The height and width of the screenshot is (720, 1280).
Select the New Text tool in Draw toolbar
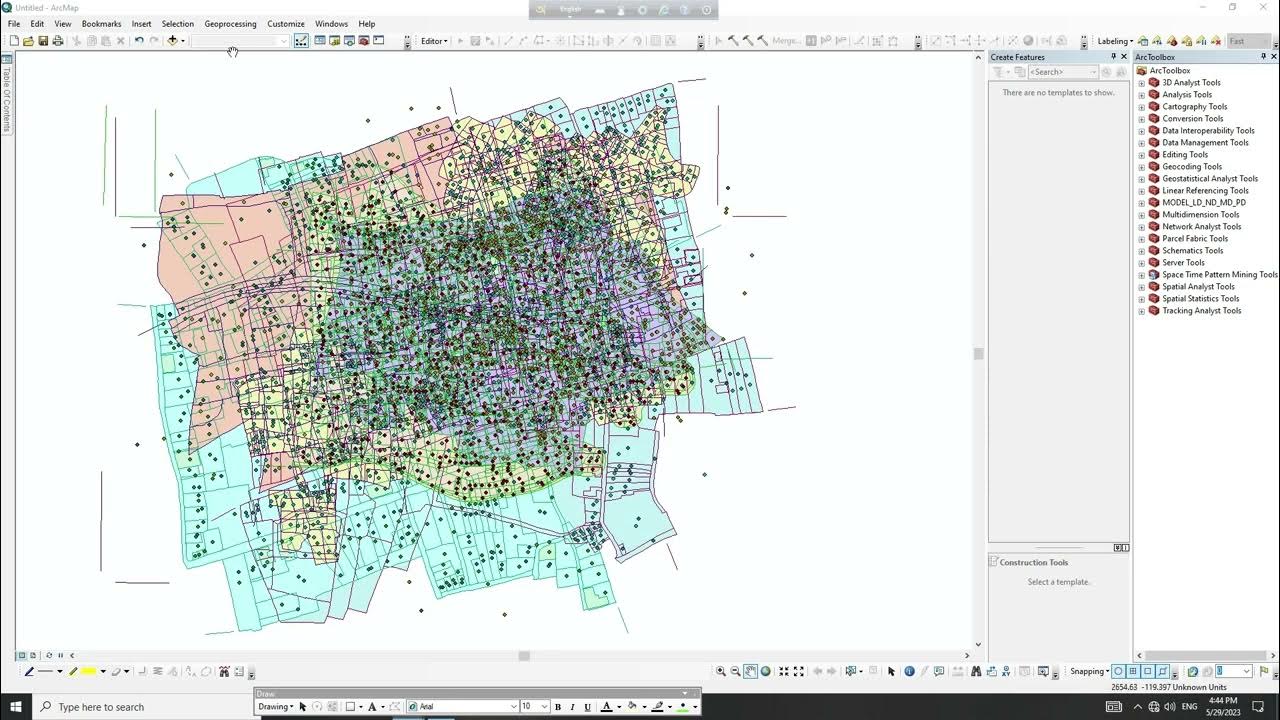[x=371, y=707]
